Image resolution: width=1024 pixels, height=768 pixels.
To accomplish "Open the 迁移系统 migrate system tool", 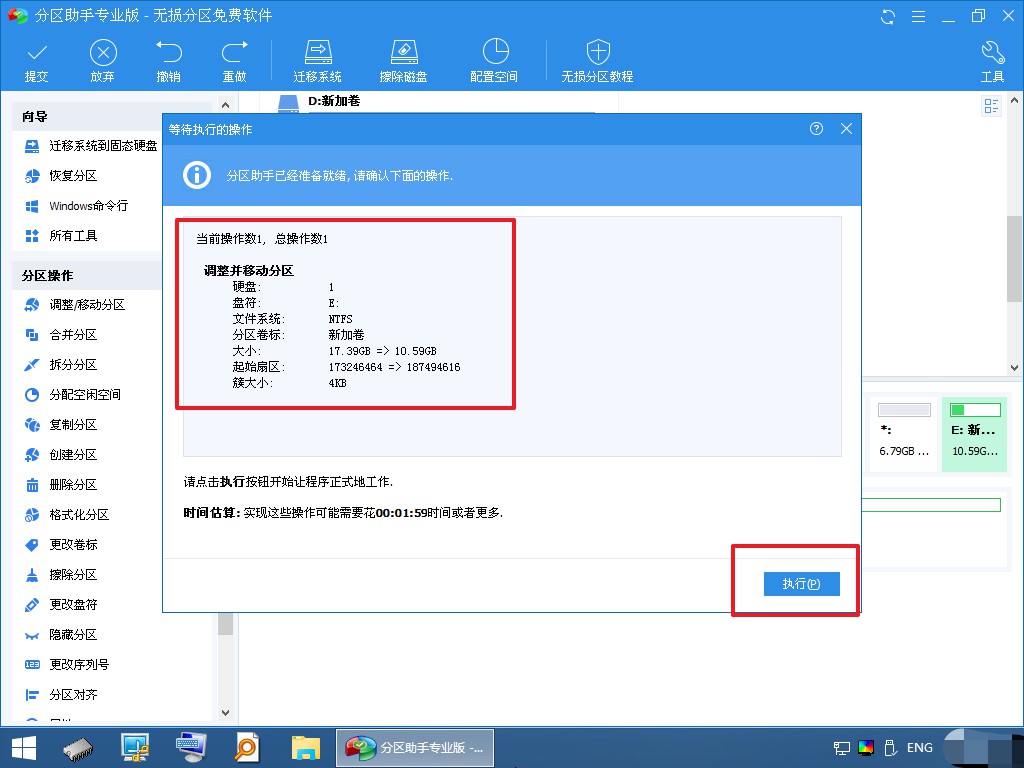I will pyautogui.click(x=317, y=61).
